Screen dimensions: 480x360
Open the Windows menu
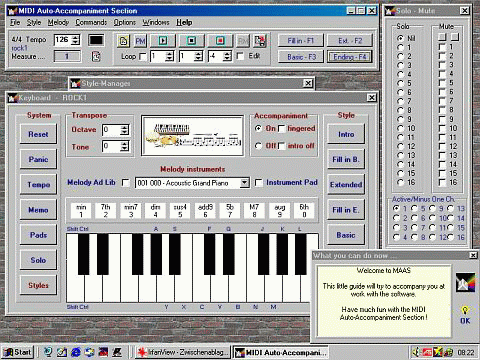156,22
